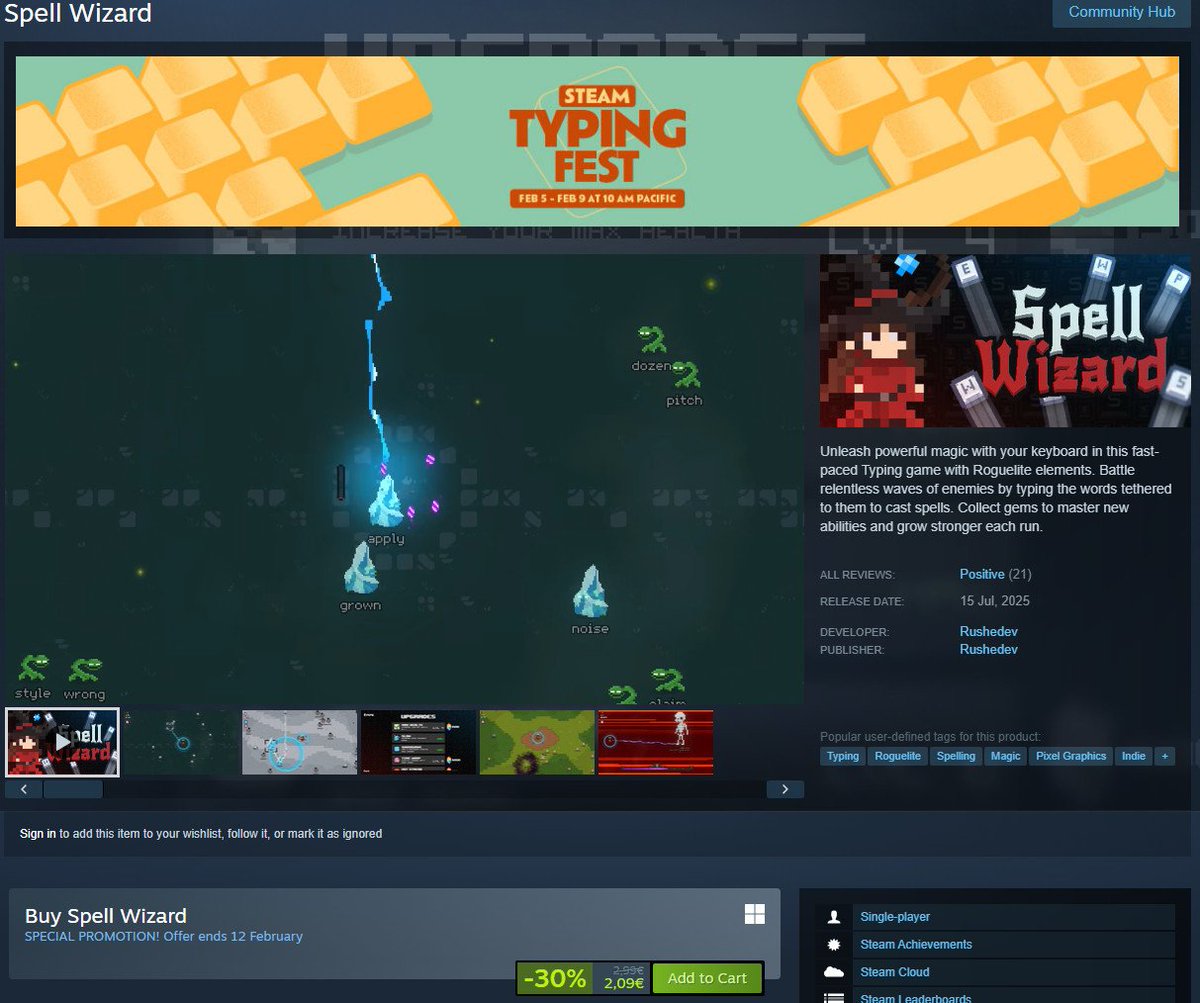Expand more tags with the plus button
The image size is (1200, 1003).
(x=1164, y=756)
